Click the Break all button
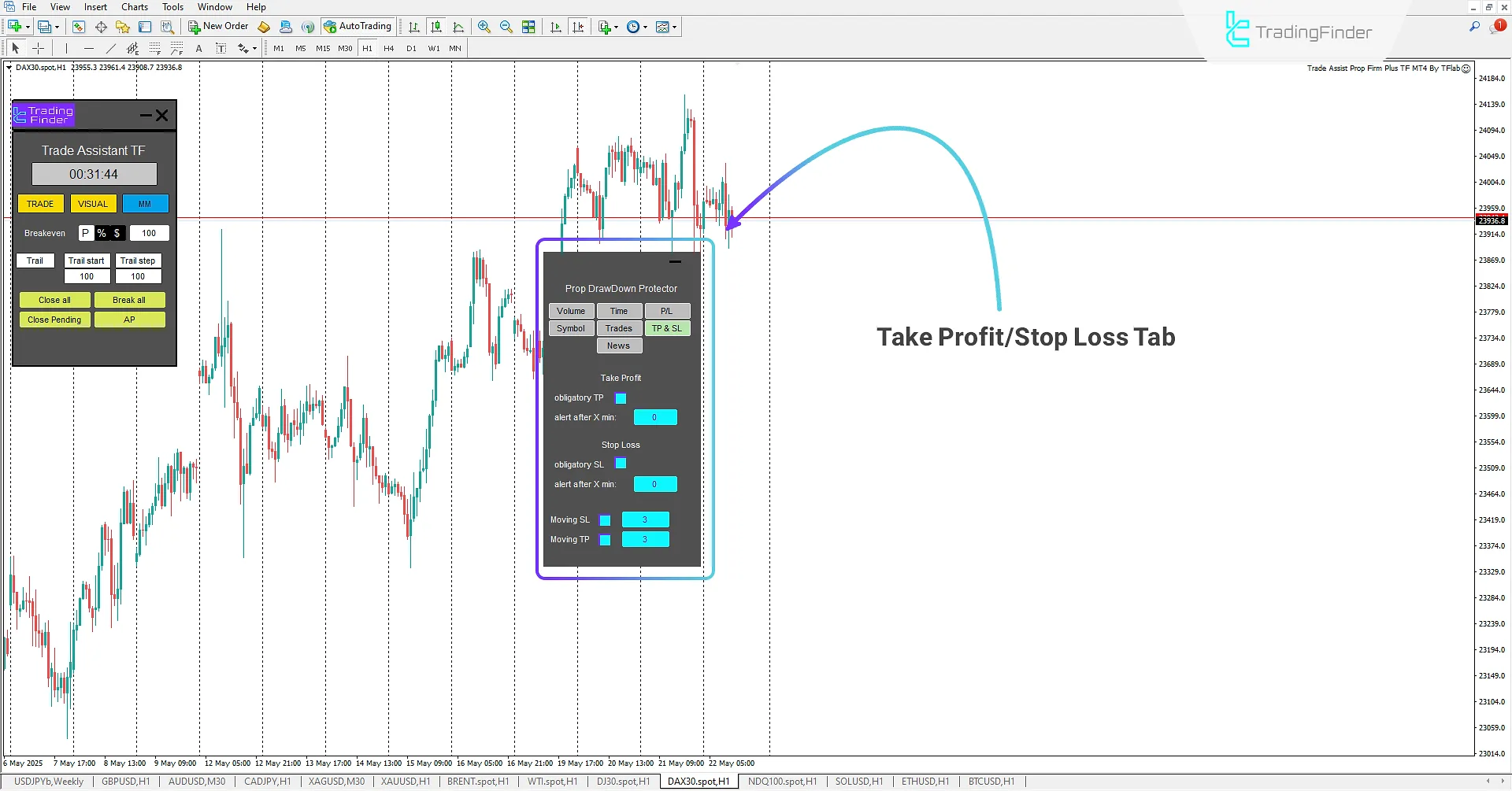The image size is (1512, 791). click(x=129, y=300)
